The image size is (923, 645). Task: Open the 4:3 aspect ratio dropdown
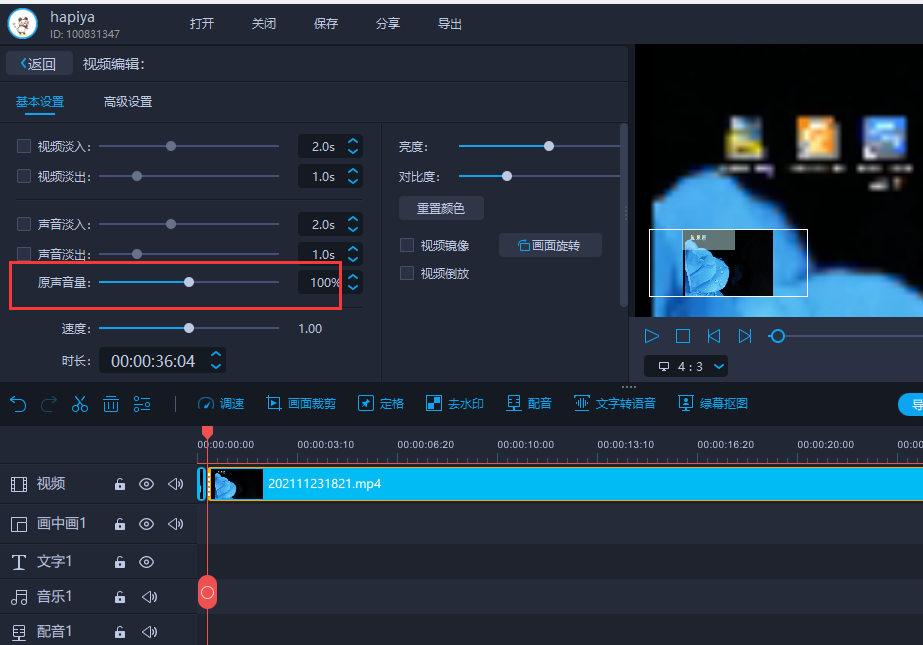686,366
